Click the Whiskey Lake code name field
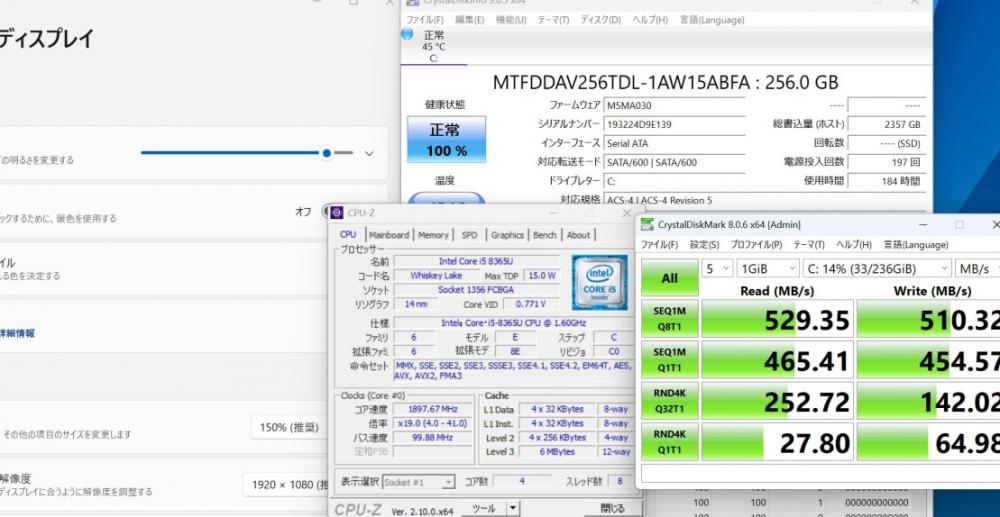The height and width of the screenshot is (517, 1000). pos(437,275)
